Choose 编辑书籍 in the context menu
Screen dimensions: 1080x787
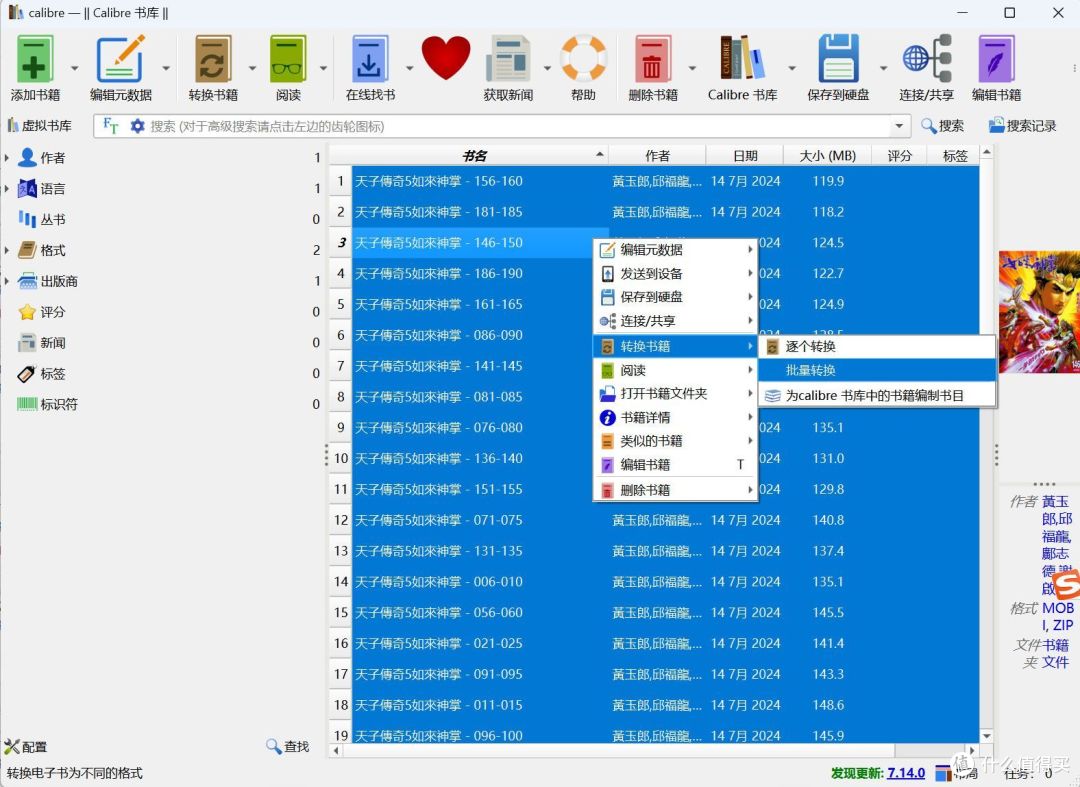pyautogui.click(x=675, y=465)
